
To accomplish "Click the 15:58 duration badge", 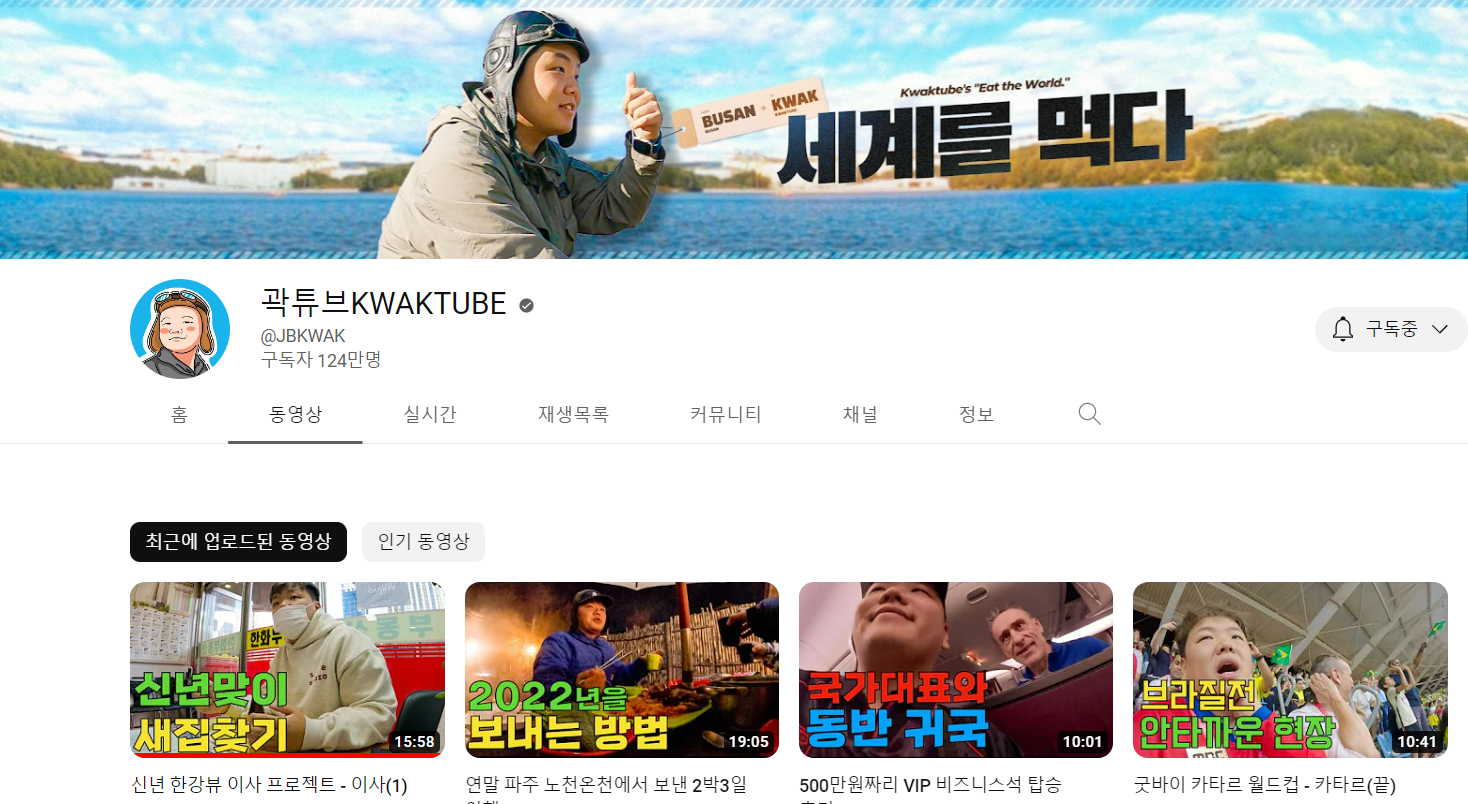I will (x=415, y=742).
